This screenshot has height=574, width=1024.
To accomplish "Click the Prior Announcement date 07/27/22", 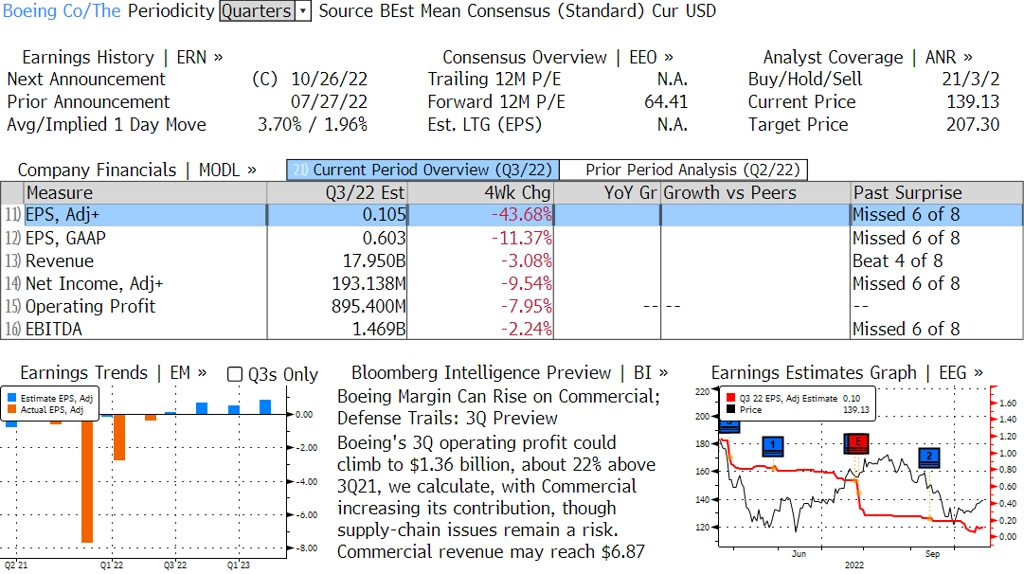I will 329,102.
